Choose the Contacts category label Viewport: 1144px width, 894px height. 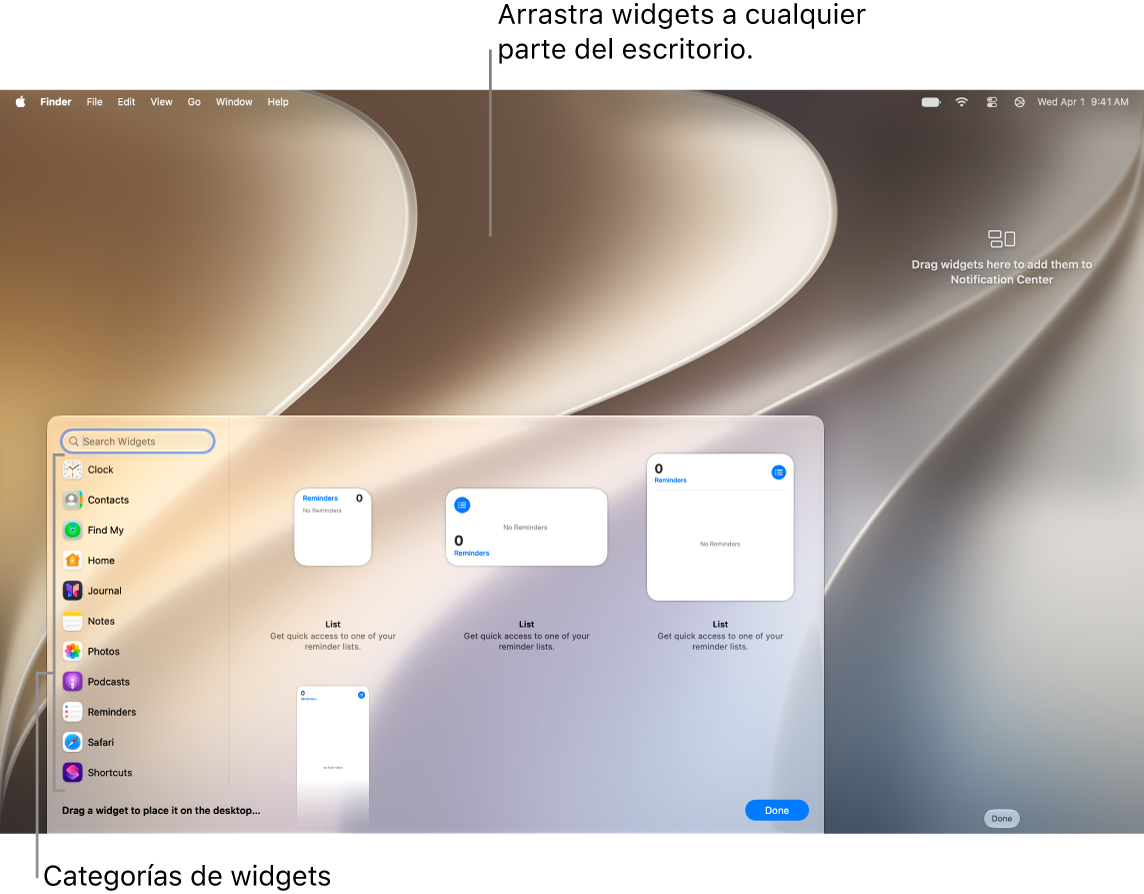[x=108, y=500]
